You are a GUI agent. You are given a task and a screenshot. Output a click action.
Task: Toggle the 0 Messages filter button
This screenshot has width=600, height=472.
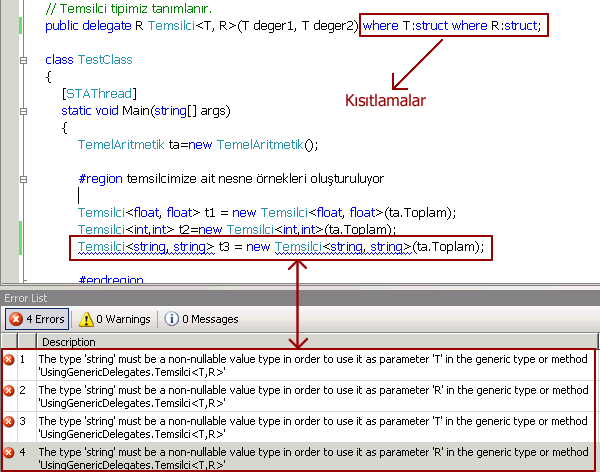pos(201,319)
